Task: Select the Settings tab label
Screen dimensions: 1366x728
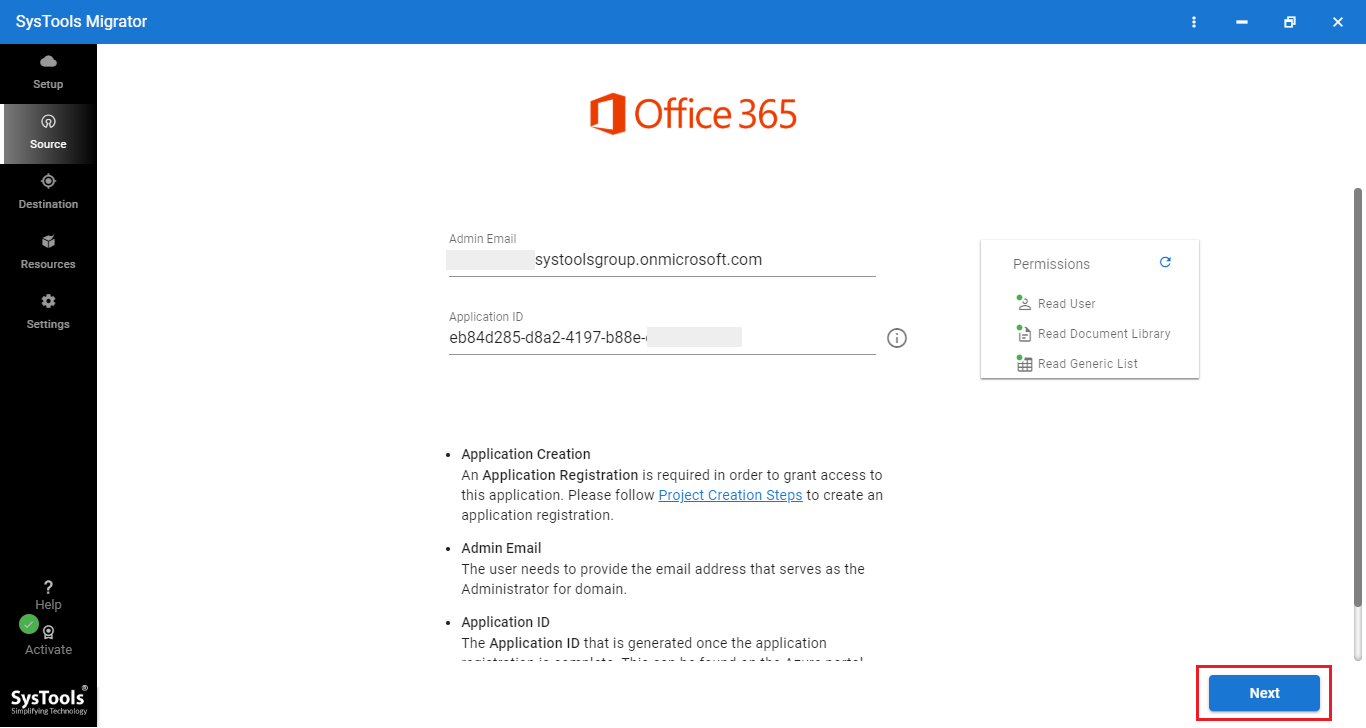Action: click(48, 324)
